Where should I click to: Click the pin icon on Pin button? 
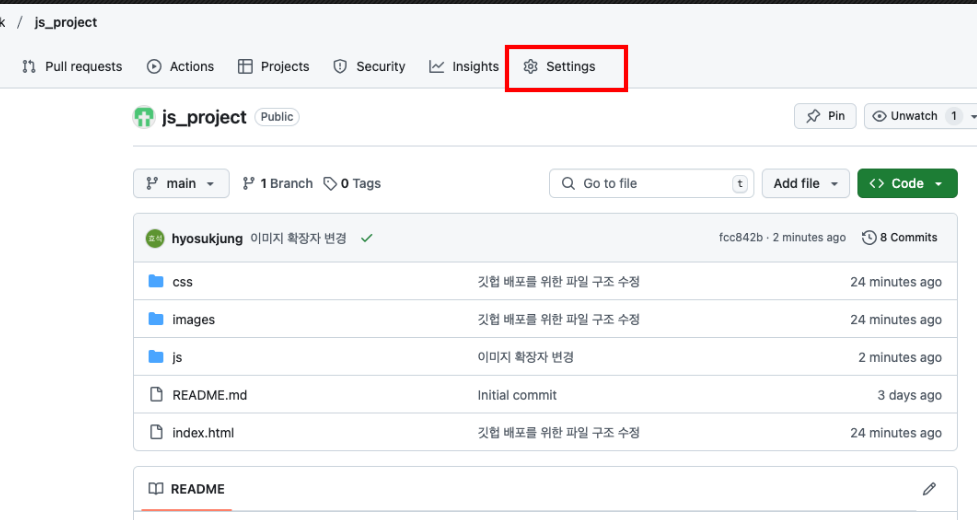813,116
